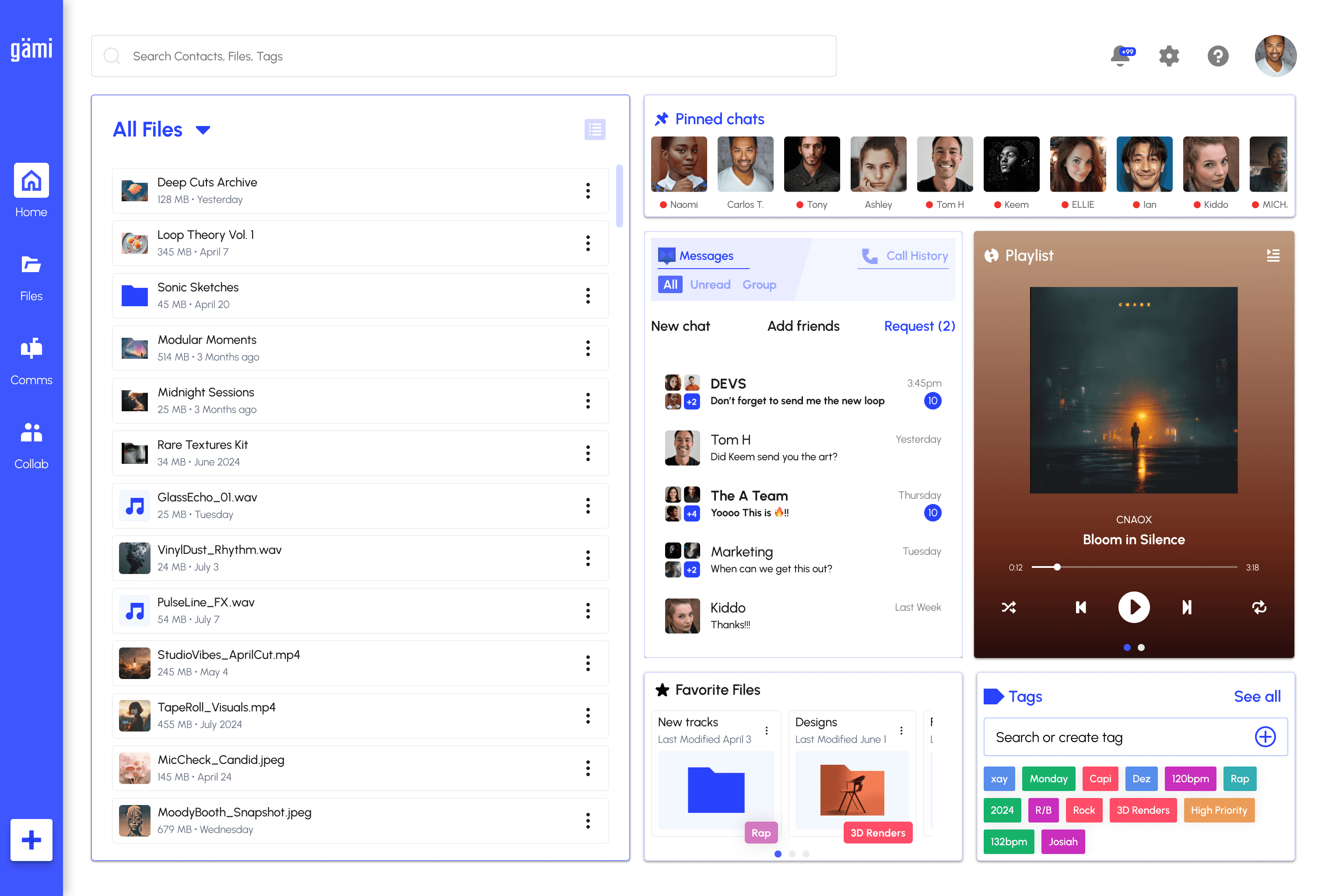This screenshot has height=896, width=1325.
Task: Toggle shuffle in the player
Action: (x=1009, y=608)
